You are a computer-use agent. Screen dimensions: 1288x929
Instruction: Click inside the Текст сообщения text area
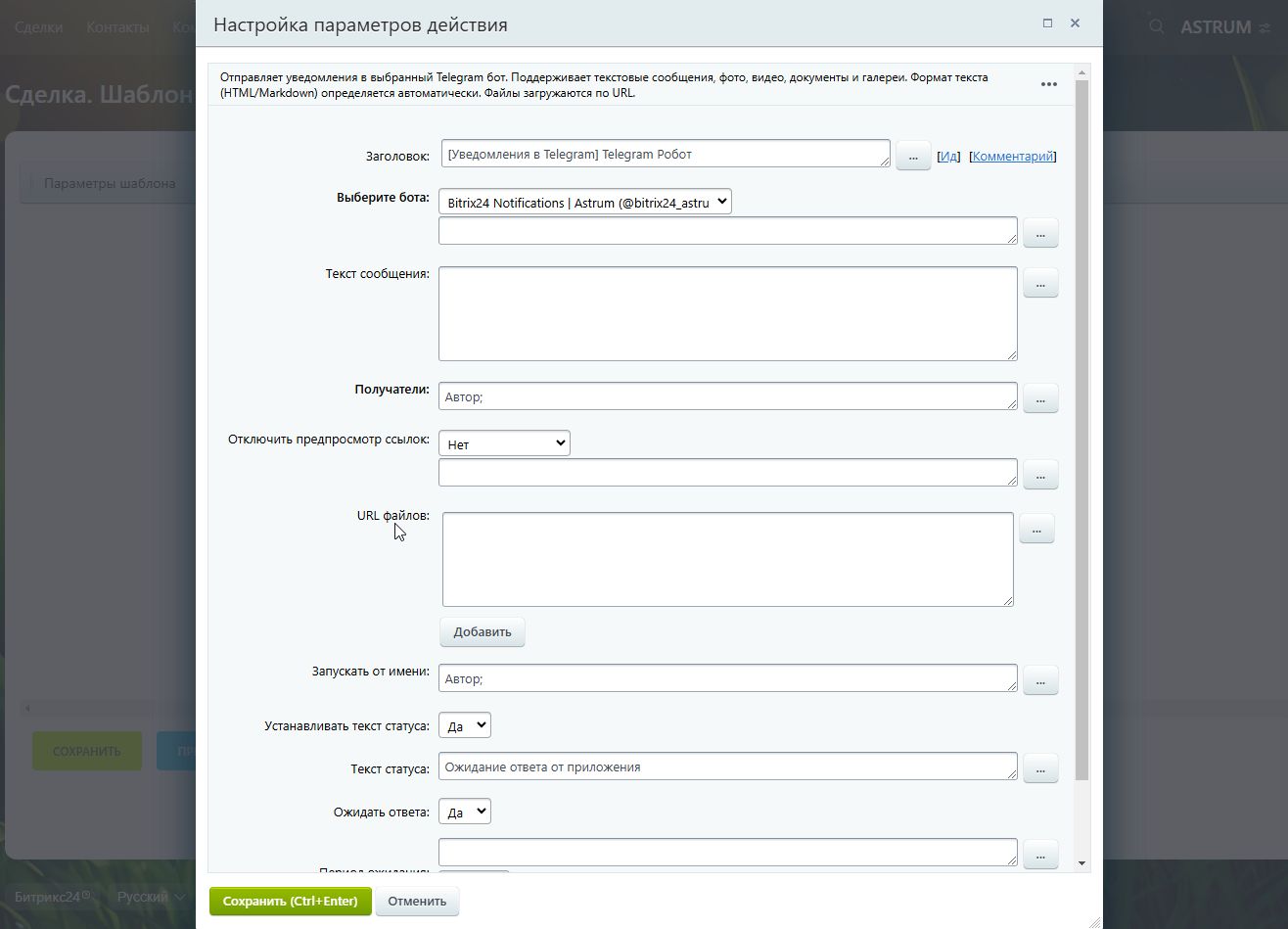click(x=727, y=313)
